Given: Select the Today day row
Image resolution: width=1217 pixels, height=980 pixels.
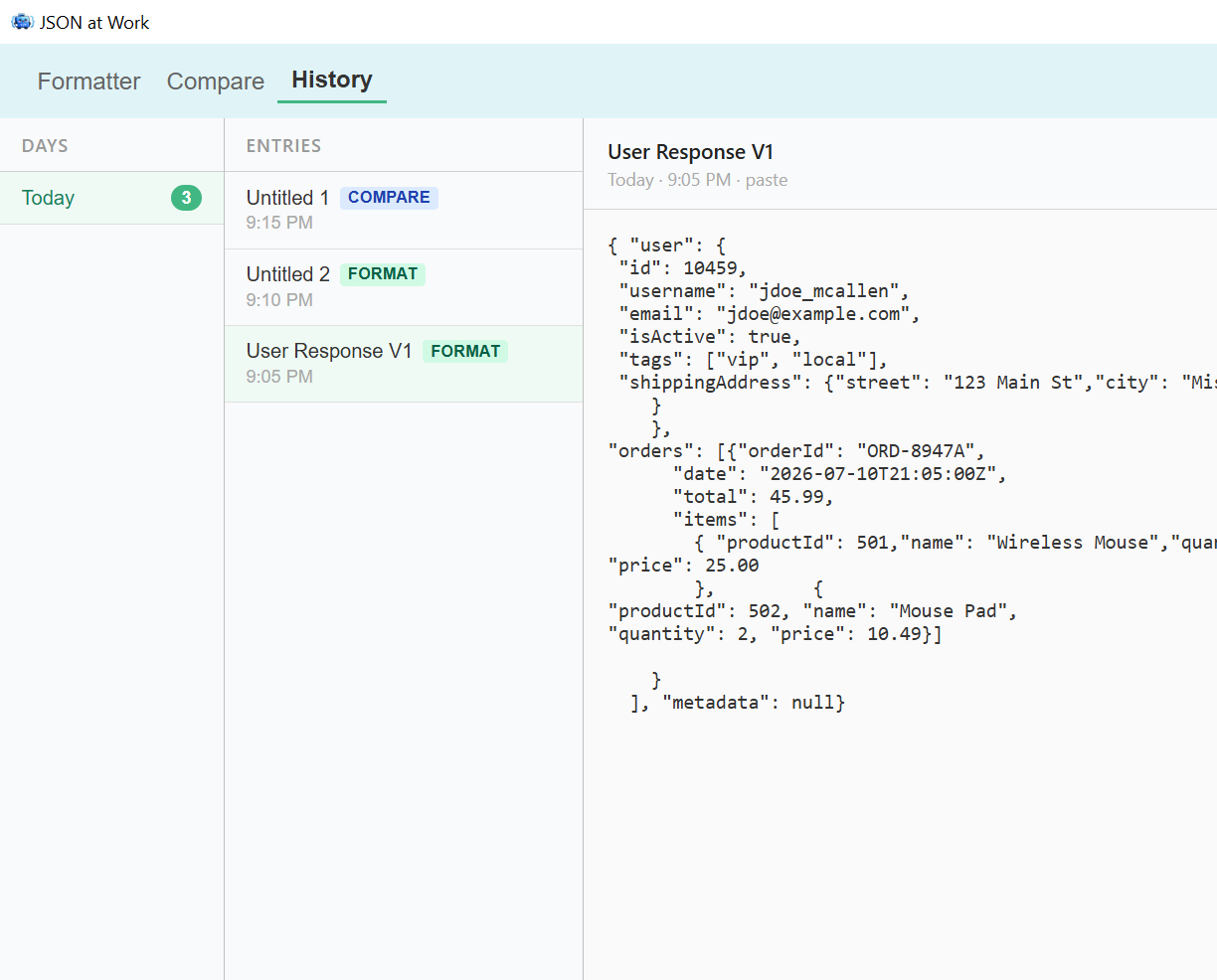Looking at the screenshot, I should click(x=111, y=198).
